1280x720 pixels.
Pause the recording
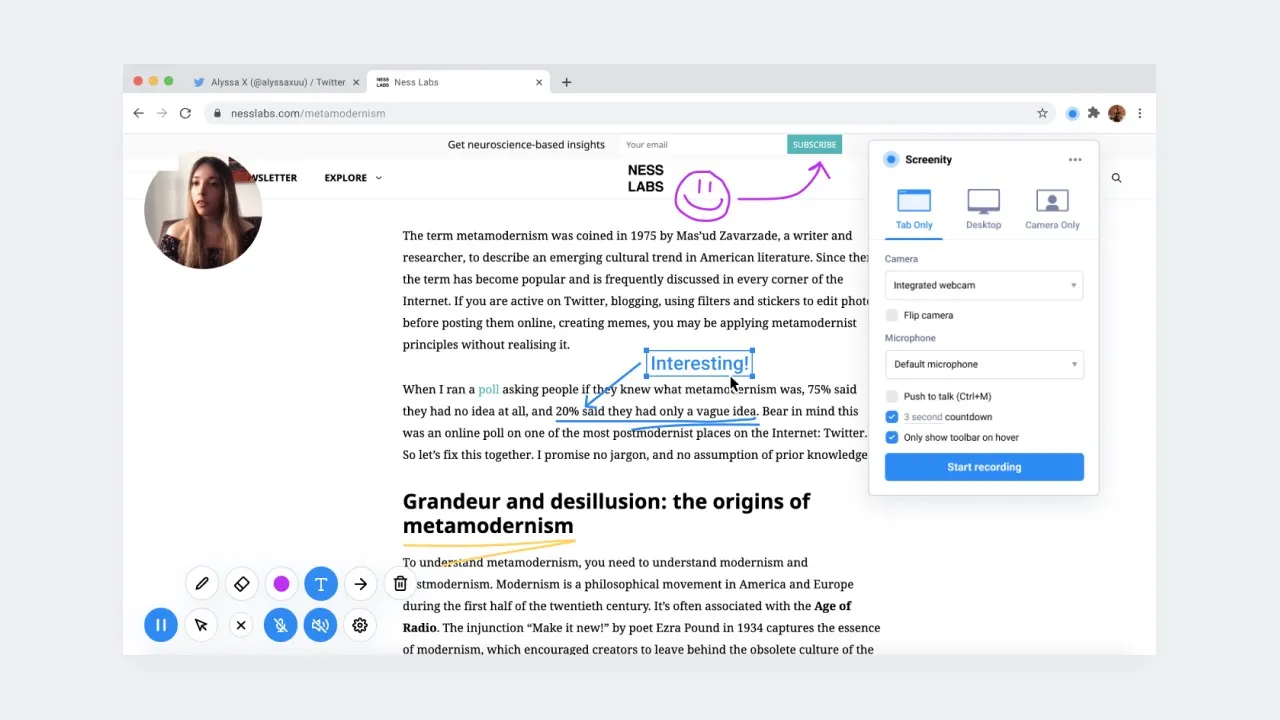tap(161, 625)
